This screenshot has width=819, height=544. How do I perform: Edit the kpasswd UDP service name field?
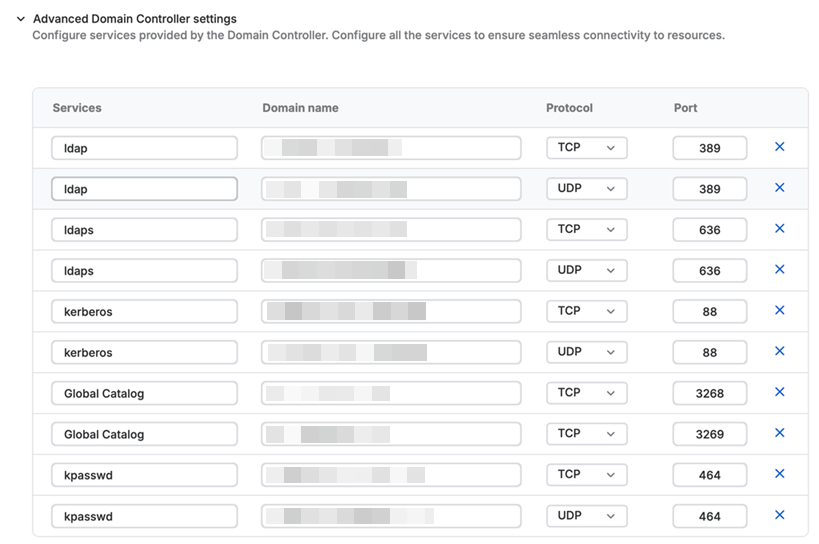(144, 516)
